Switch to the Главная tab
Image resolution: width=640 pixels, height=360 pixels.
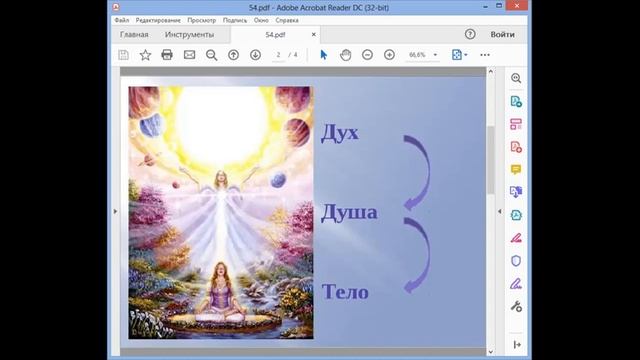tap(134, 35)
